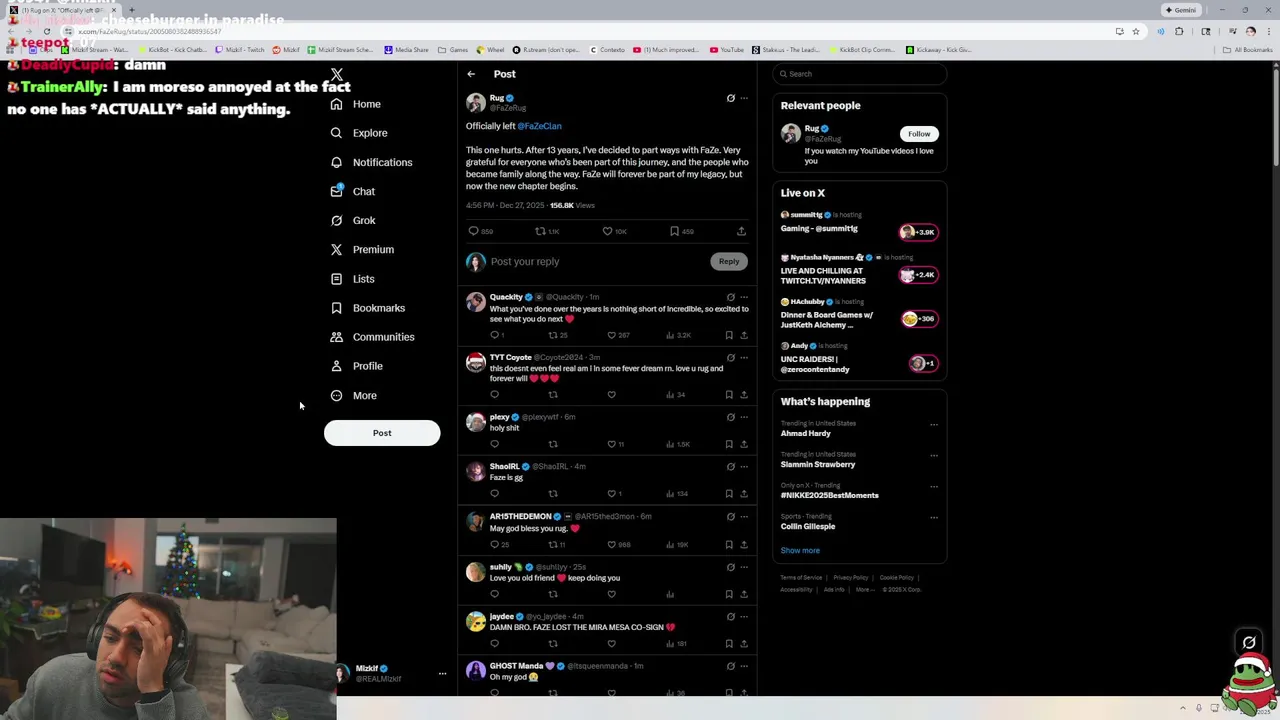The image size is (1280, 720).
Task: Repost Rug's main post
Action: pyautogui.click(x=540, y=231)
